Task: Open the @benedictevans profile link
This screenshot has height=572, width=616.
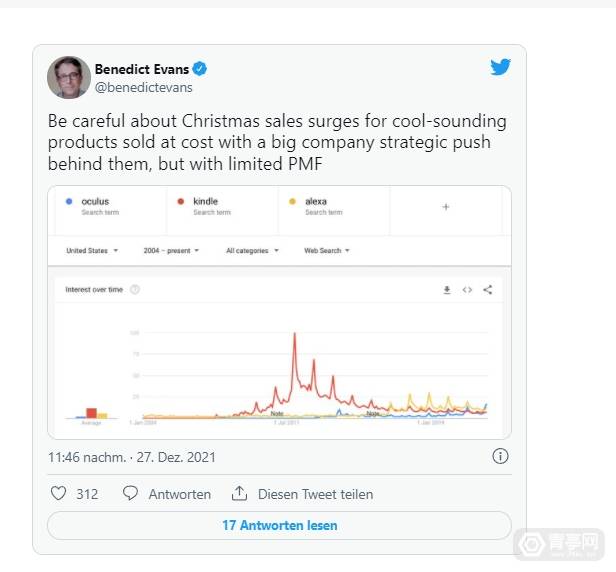Action: [143, 87]
